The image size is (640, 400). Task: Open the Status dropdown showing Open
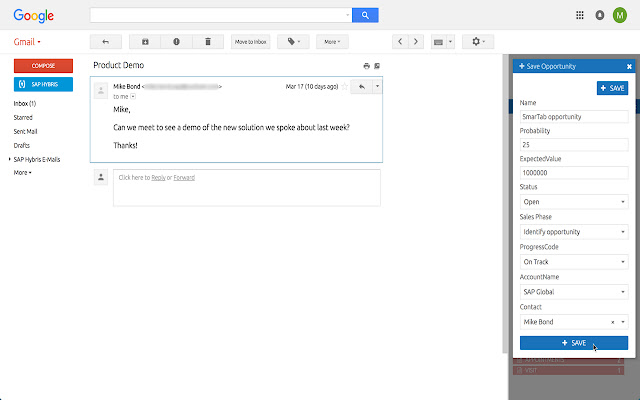tap(574, 202)
